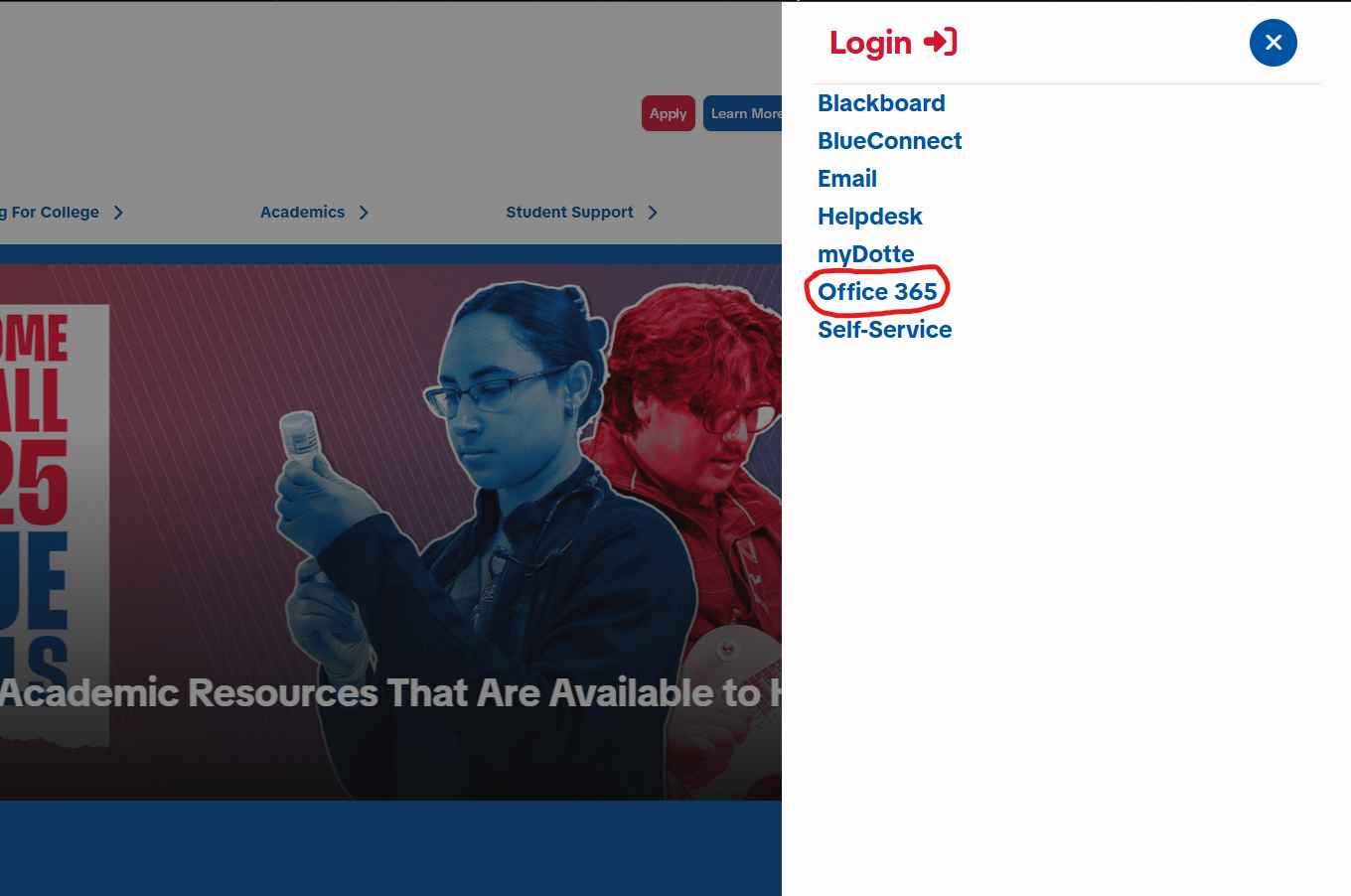Expand the For College menu chevron
This screenshot has height=896, width=1351.
tap(118, 213)
